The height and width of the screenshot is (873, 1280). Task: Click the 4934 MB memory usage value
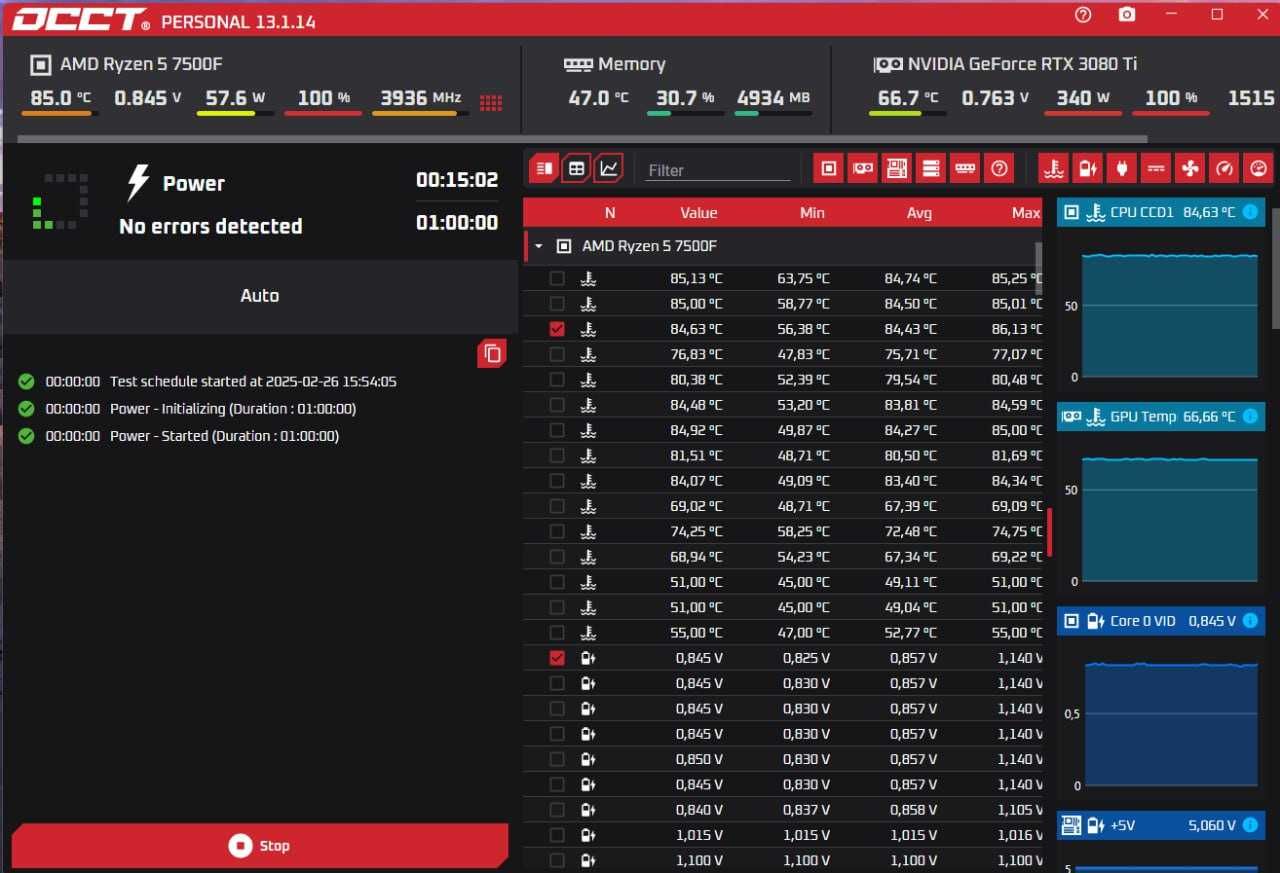[773, 98]
